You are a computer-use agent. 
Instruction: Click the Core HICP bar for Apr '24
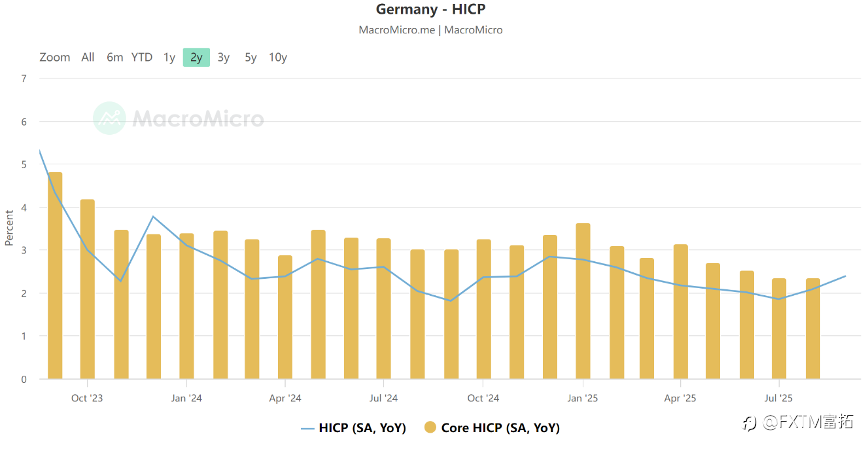pyautogui.click(x=285, y=318)
